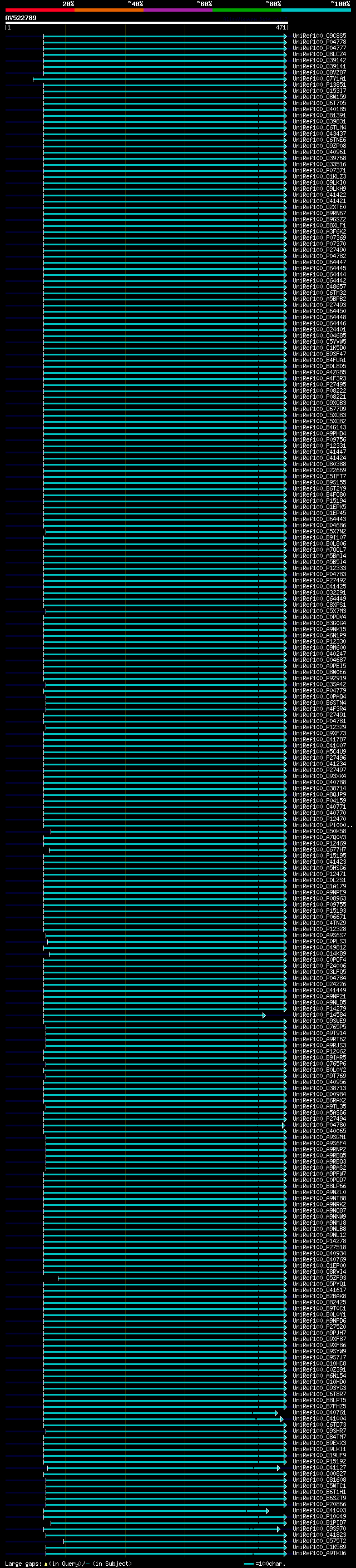Click the green ~80% identity legend bar
The image size is (356, 1568).
pos(247,10)
